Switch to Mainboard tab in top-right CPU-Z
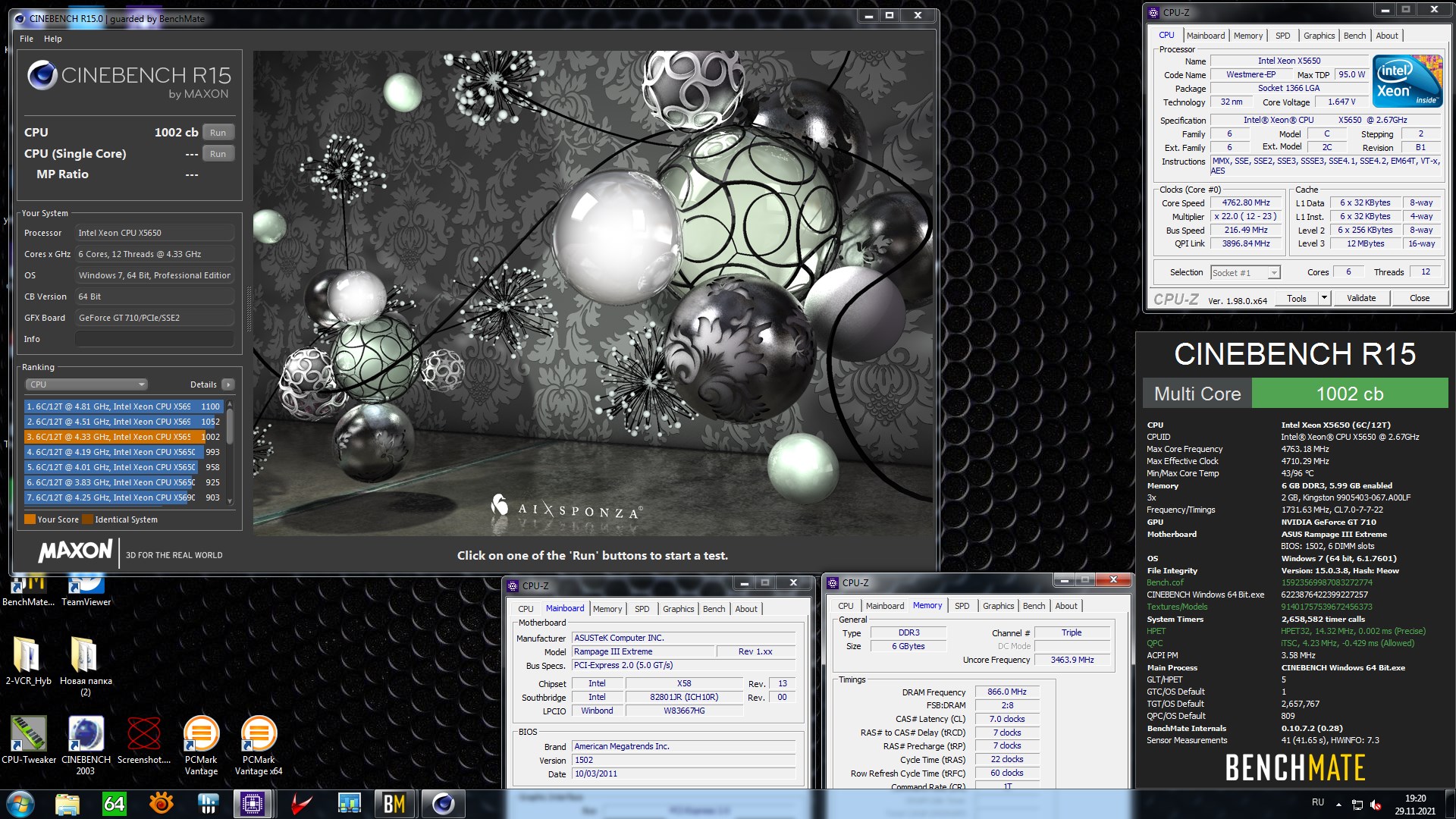This screenshot has width=1456, height=819. click(x=1206, y=36)
